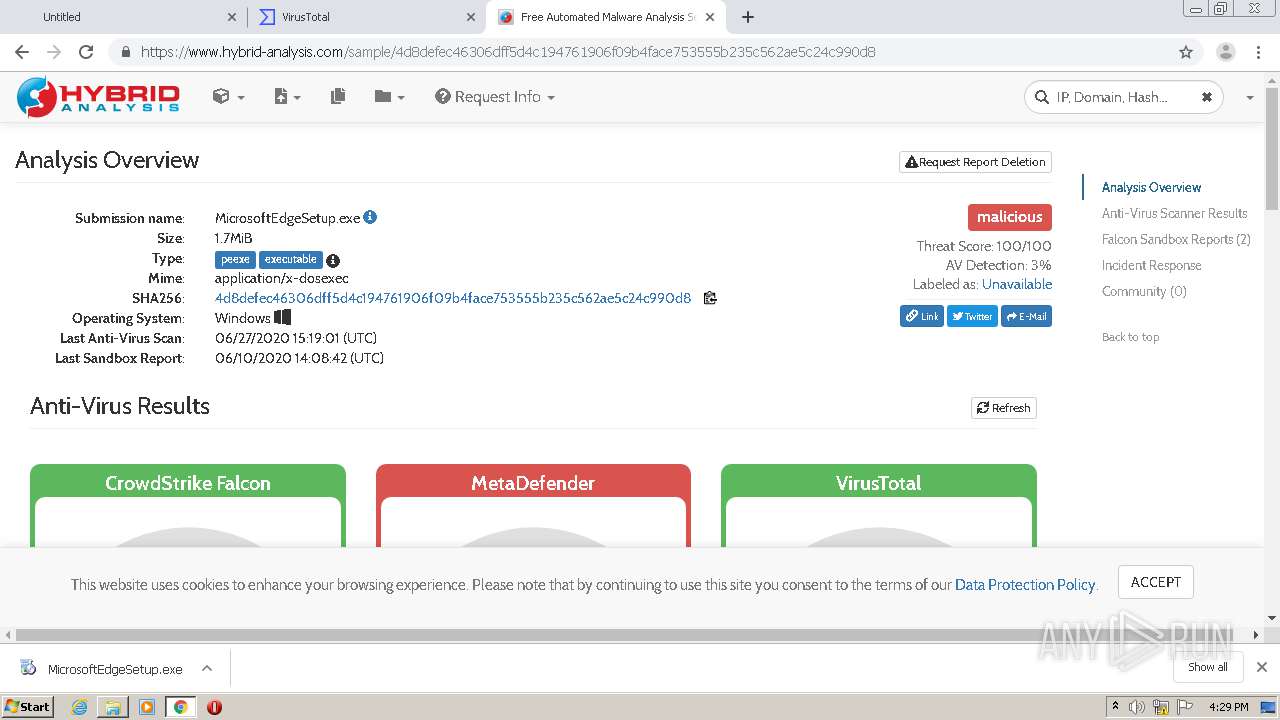Click the volume icon in system tray
Viewport: 1280px width, 720px height.
tap(1137, 707)
